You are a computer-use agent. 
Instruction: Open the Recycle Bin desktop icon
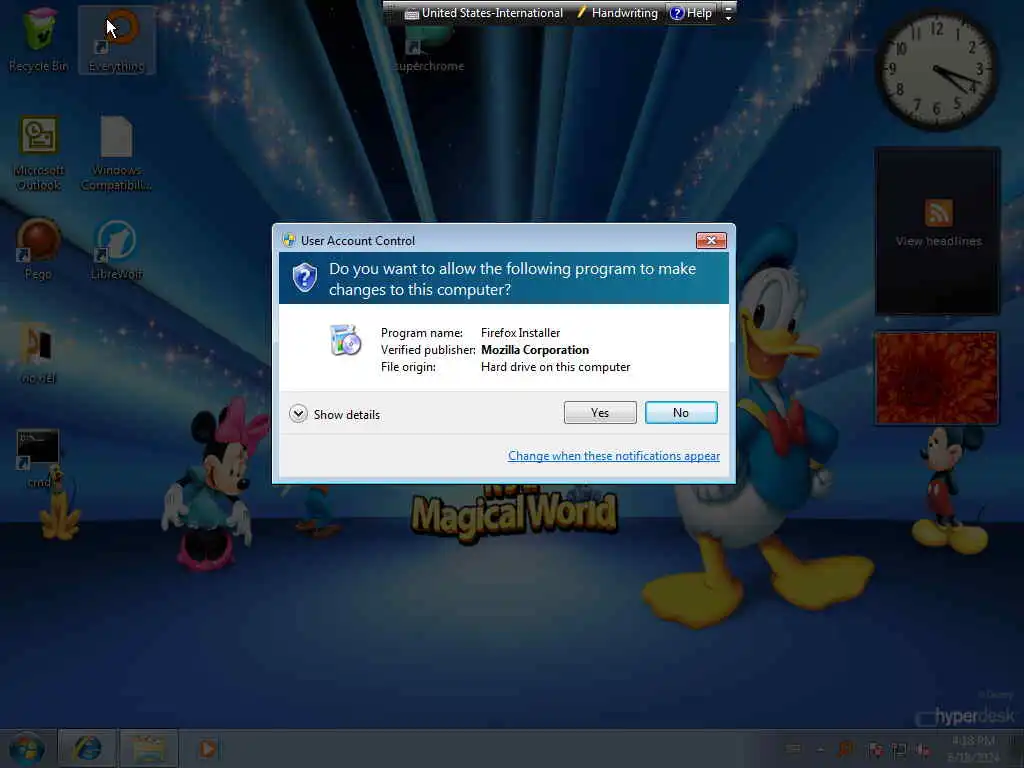tap(39, 40)
